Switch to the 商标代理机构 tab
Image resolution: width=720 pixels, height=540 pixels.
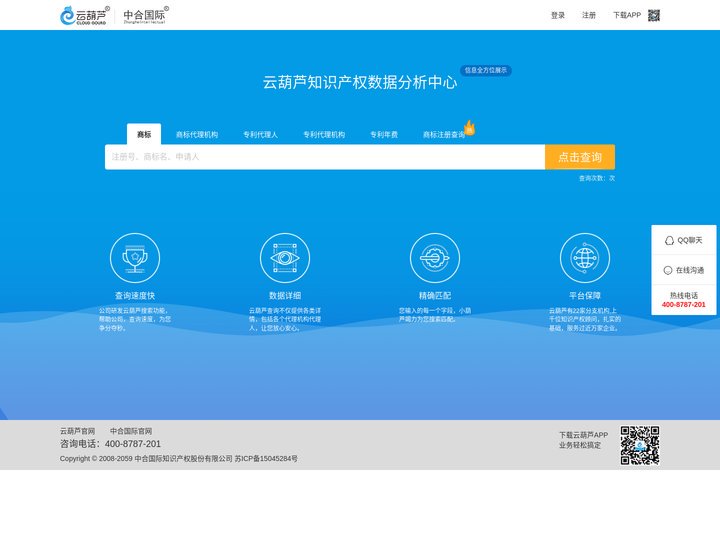(x=197, y=135)
